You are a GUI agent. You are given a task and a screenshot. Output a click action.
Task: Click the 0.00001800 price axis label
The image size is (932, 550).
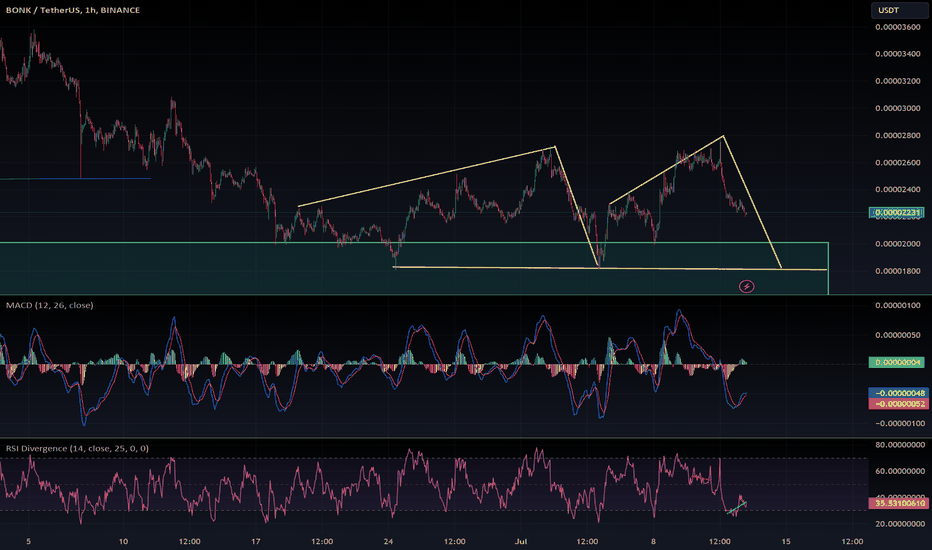click(x=898, y=271)
